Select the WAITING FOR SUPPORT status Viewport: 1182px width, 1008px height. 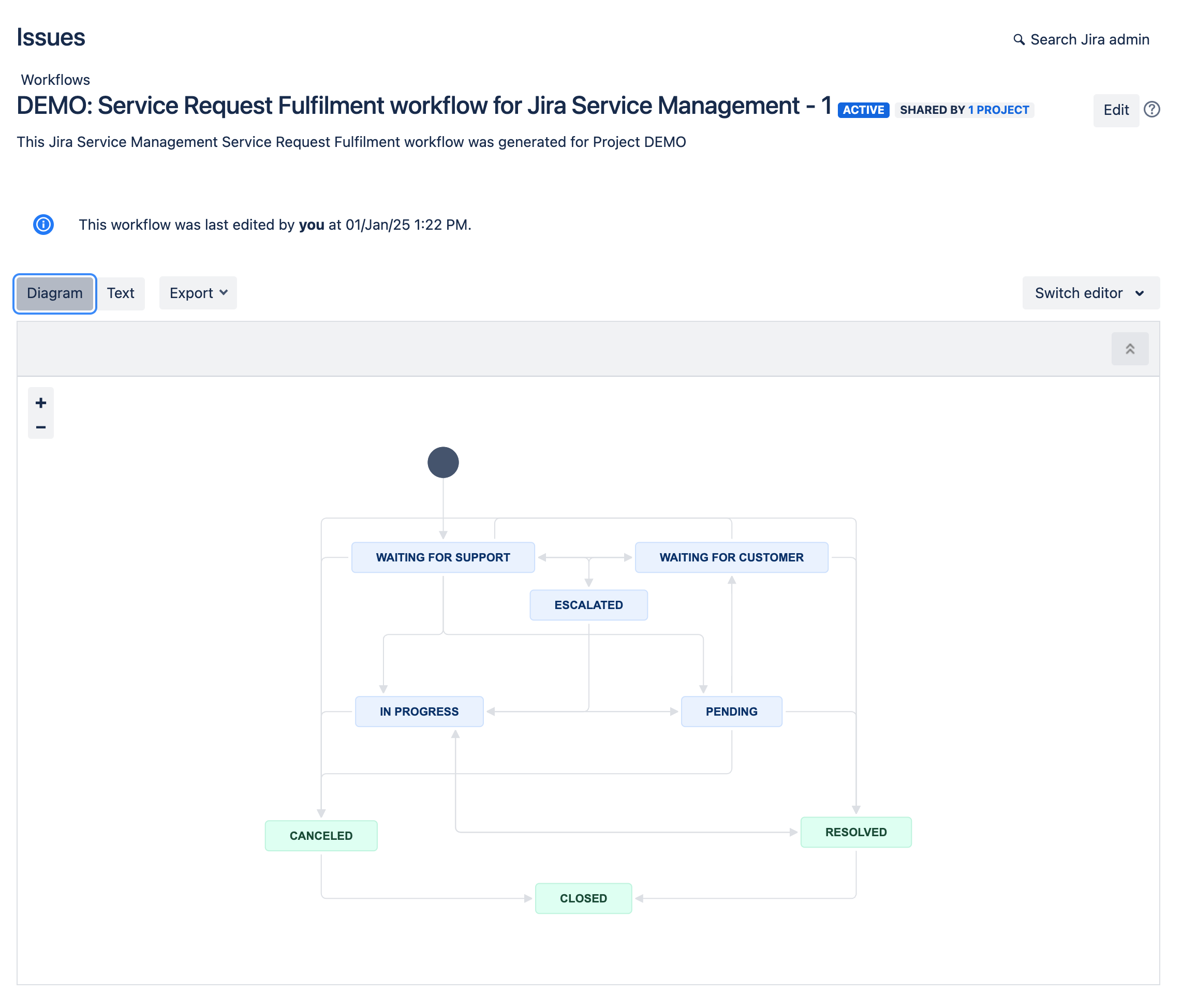coord(442,557)
